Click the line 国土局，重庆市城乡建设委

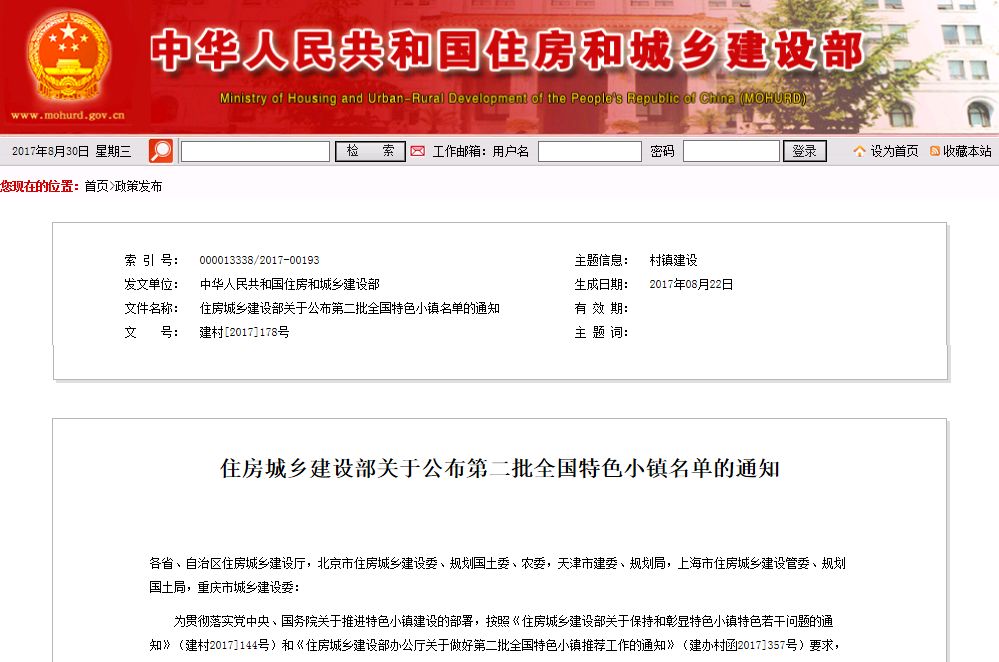[x=224, y=587]
